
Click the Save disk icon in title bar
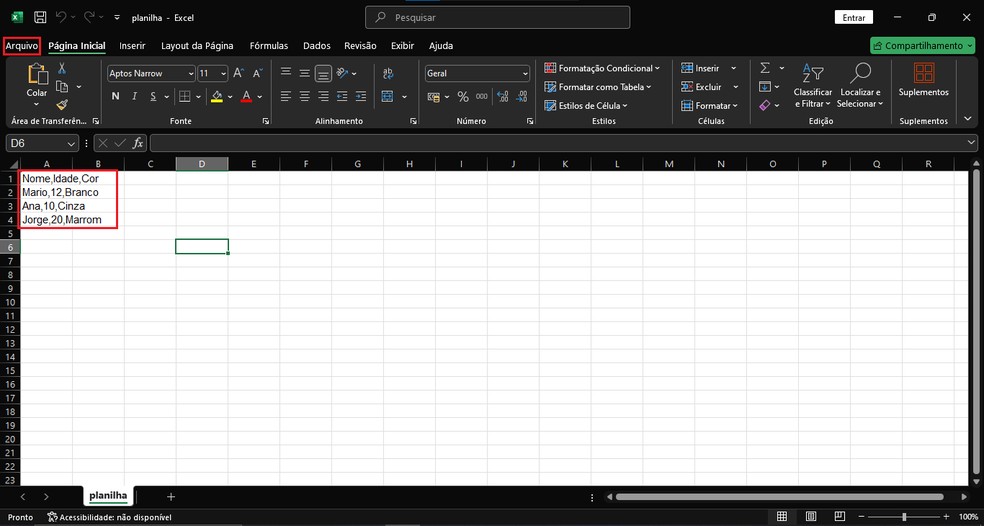(40, 18)
